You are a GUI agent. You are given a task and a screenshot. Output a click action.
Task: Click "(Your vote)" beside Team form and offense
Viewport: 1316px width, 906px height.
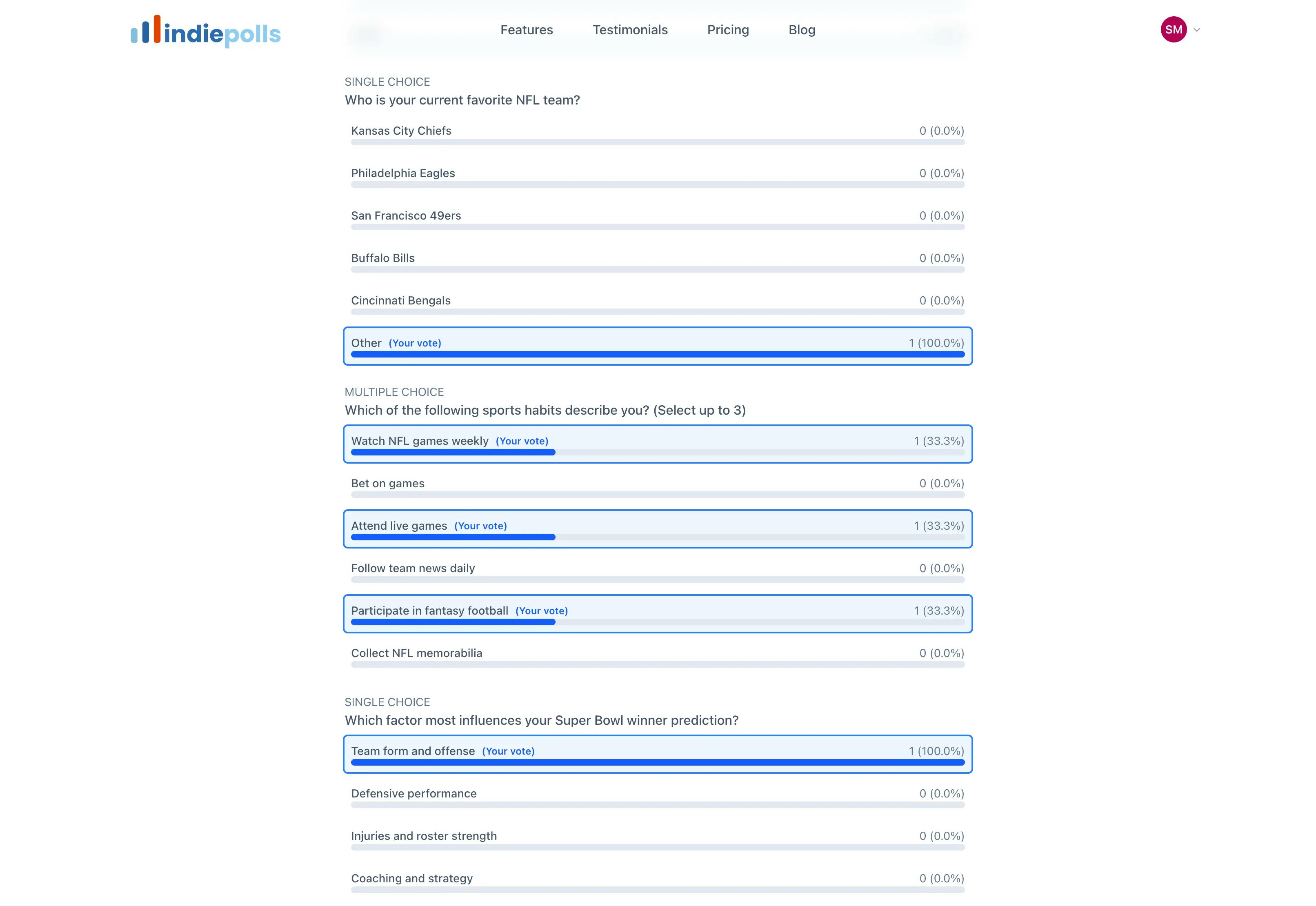click(509, 752)
